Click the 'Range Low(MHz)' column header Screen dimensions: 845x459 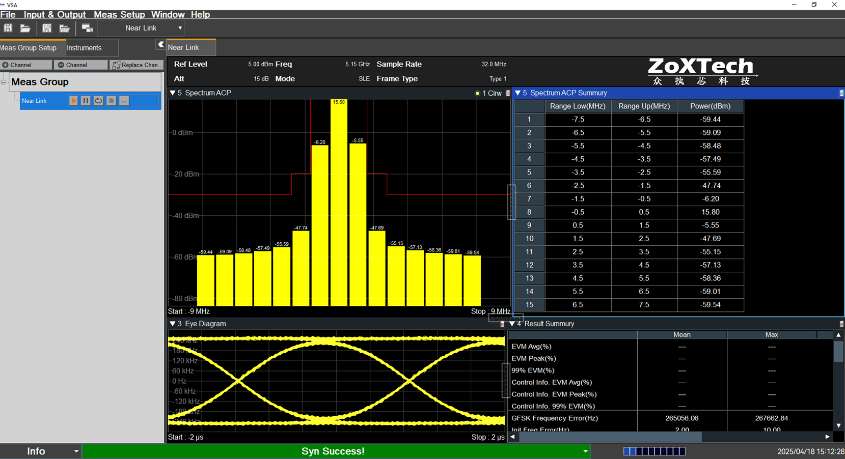tap(578, 106)
